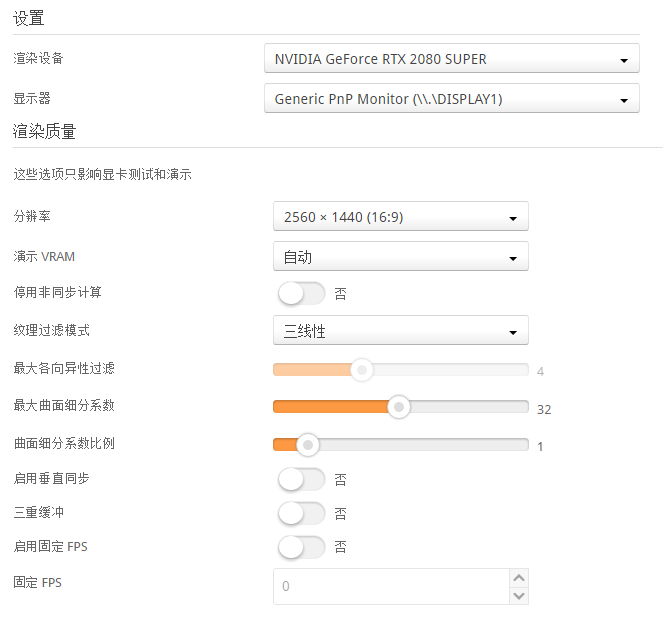Decrease 固定 FPS with down arrow
This screenshot has height=624, width=663.
click(518, 595)
